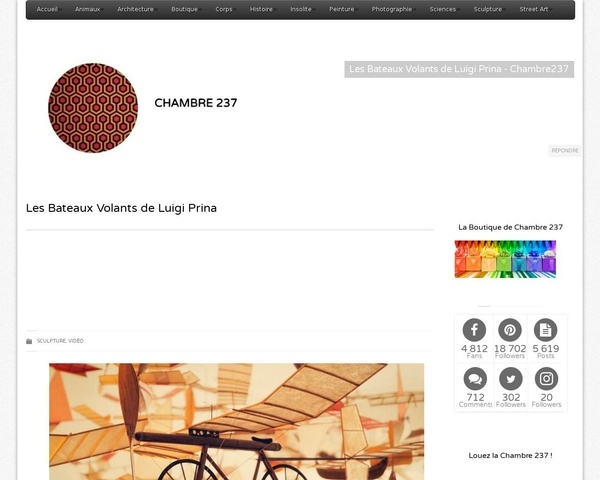Click the Chambre 237 hexagon logo
The width and height of the screenshot is (600, 480).
93,108
